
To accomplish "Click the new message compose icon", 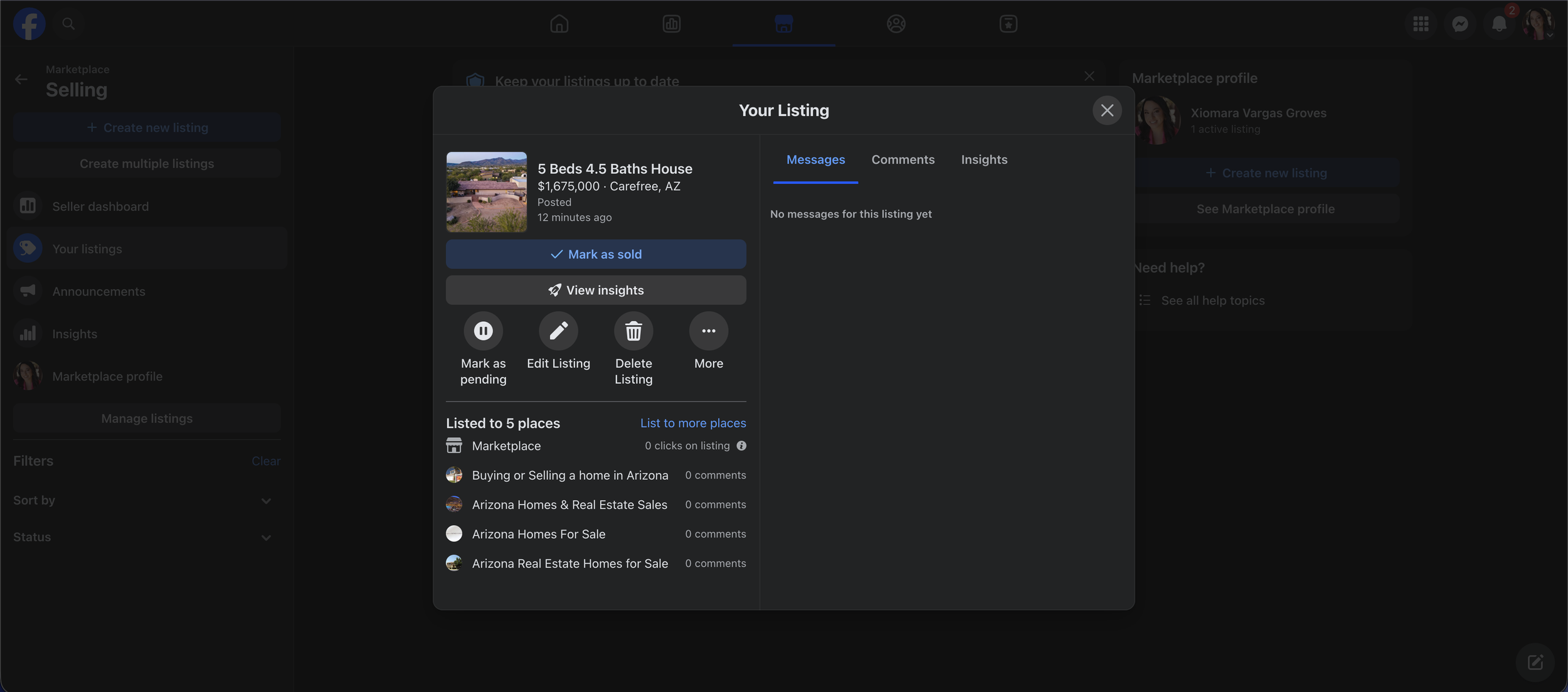I will click(1535, 662).
